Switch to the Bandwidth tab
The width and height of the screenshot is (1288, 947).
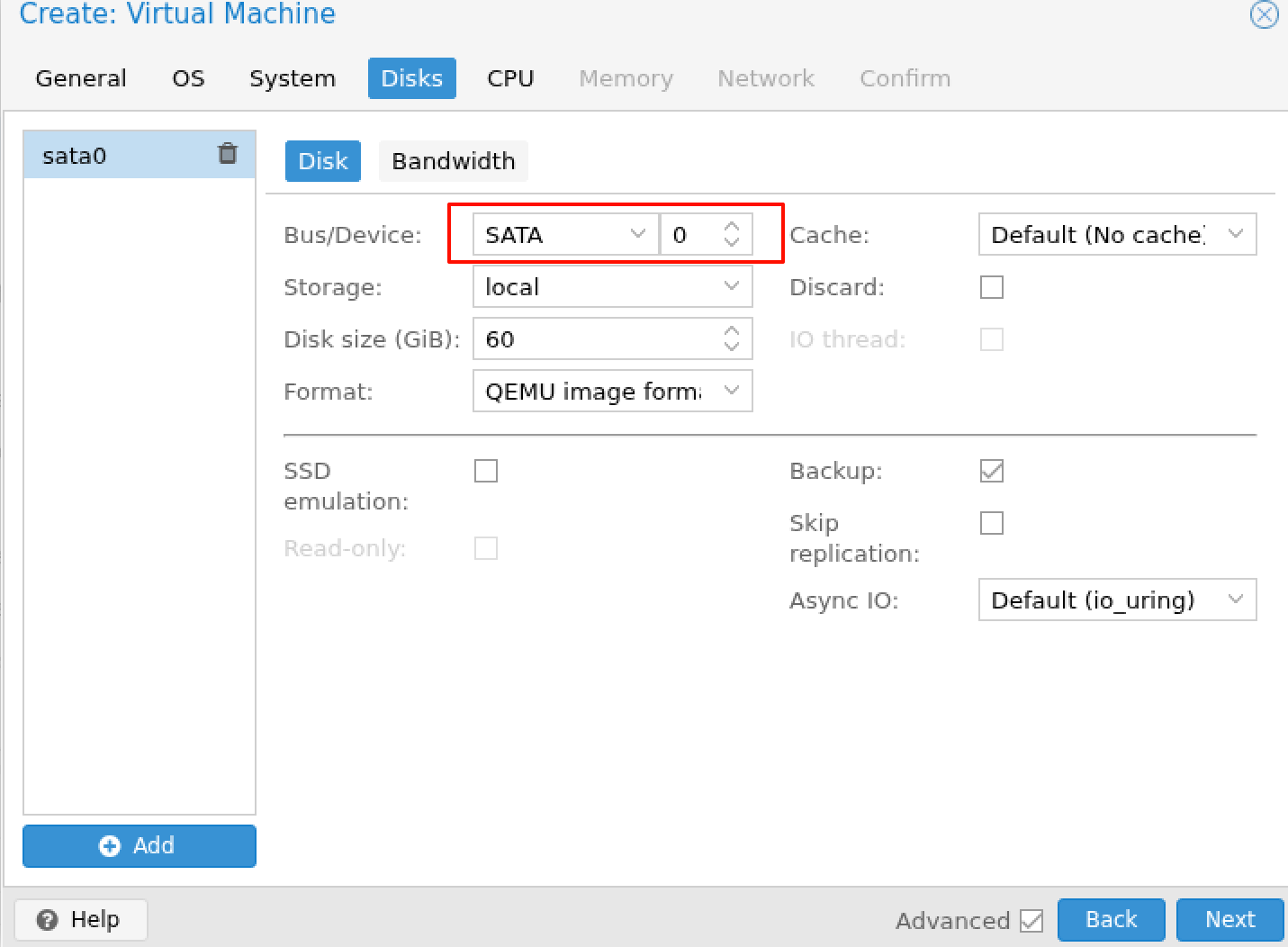(453, 161)
